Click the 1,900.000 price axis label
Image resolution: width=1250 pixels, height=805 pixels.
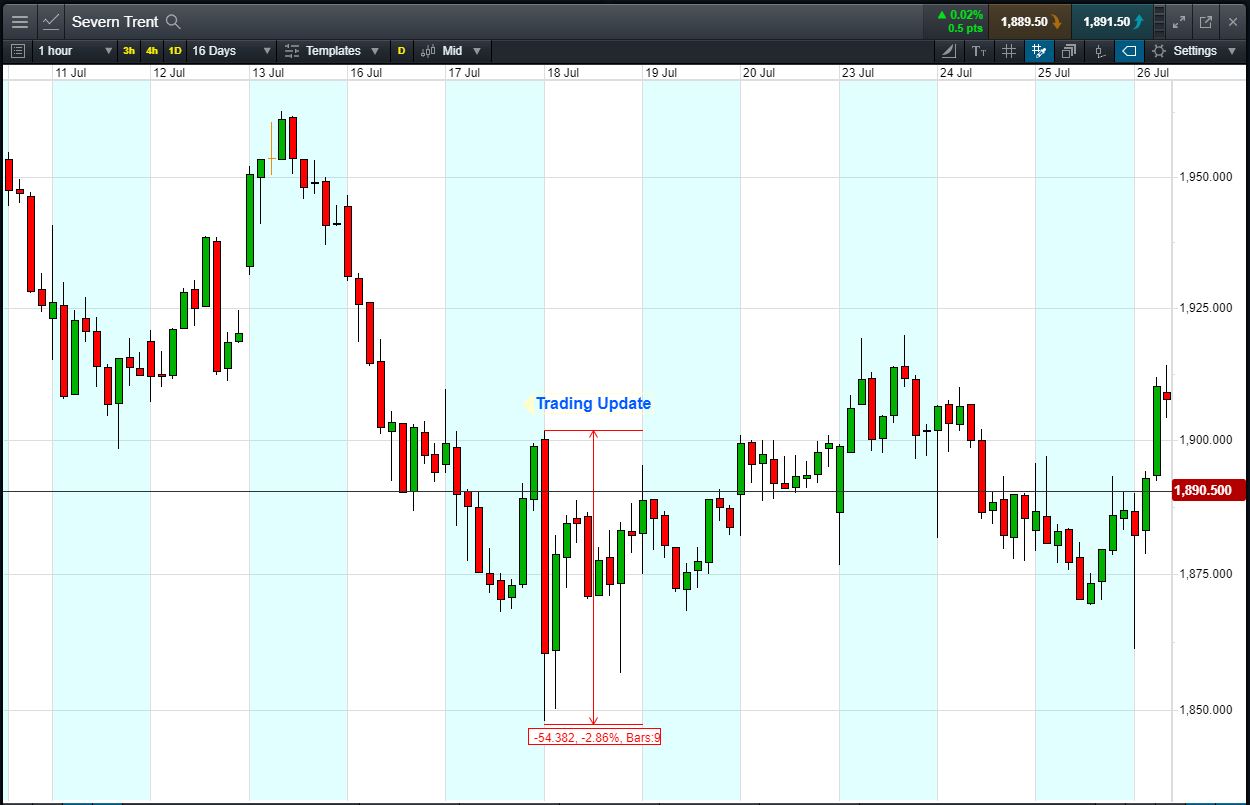(1206, 440)
